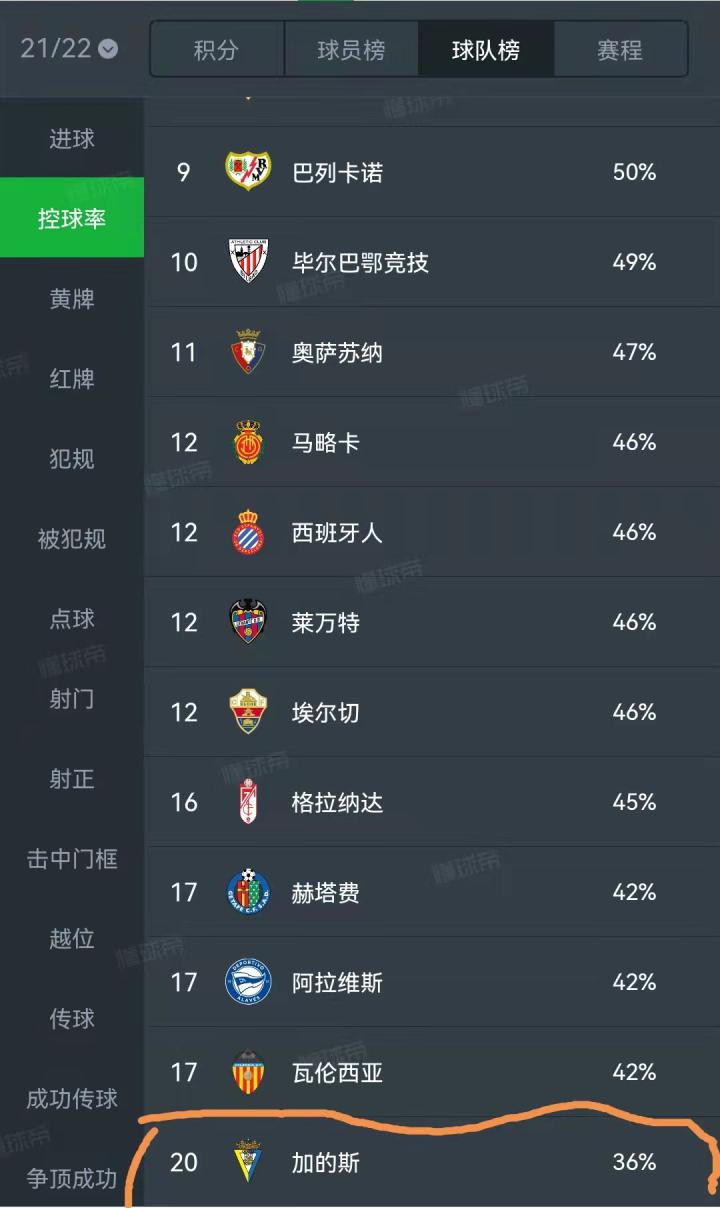Viewport: 720px width, 1208px height.
Task: Select the 成功传球 (successful passes) sidebar stat
Action: pos(72,1099)
